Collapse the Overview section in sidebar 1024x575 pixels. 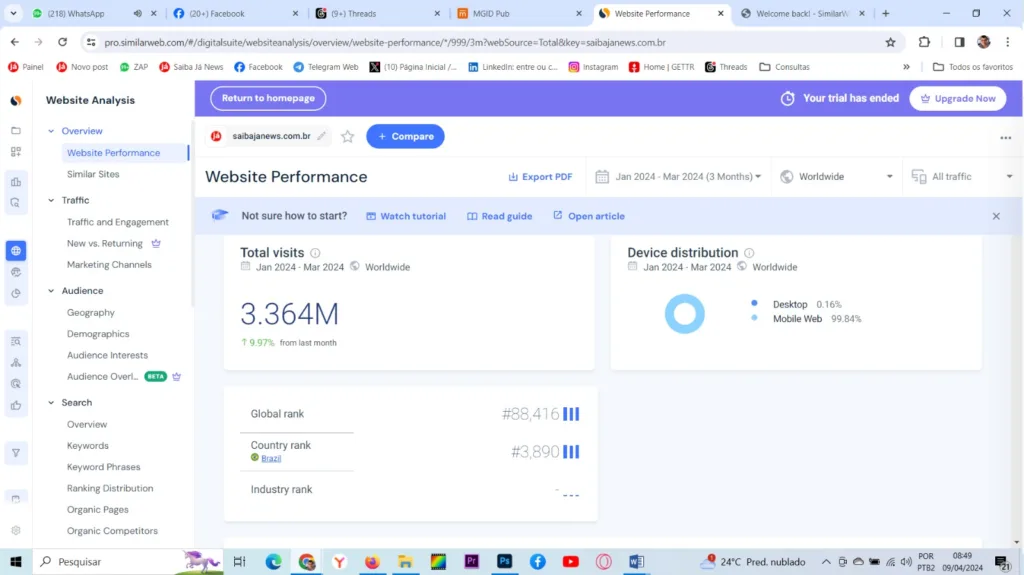tap(51, 131)
